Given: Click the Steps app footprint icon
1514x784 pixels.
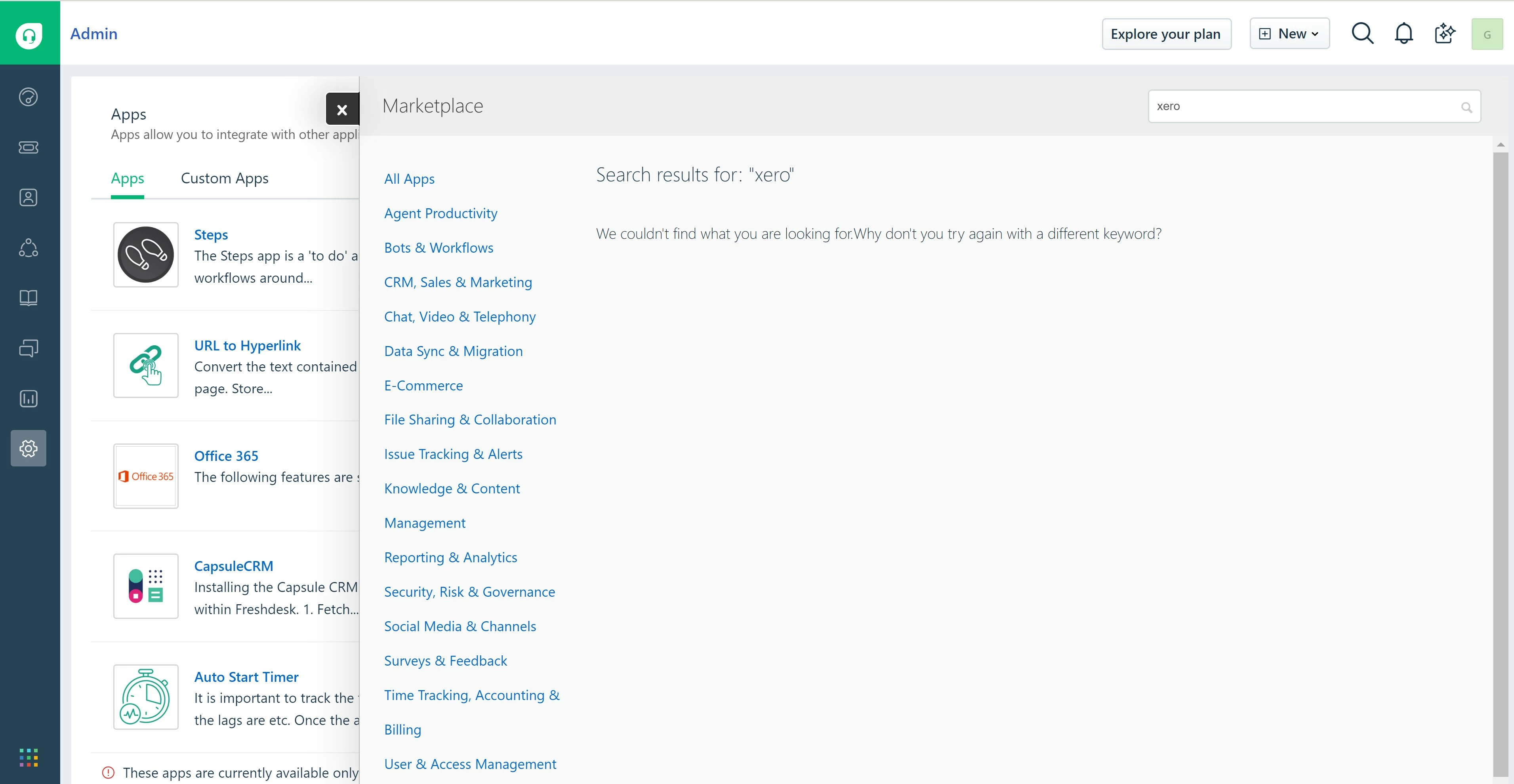Looking at the screenshot, I should (x=146, y=254).
